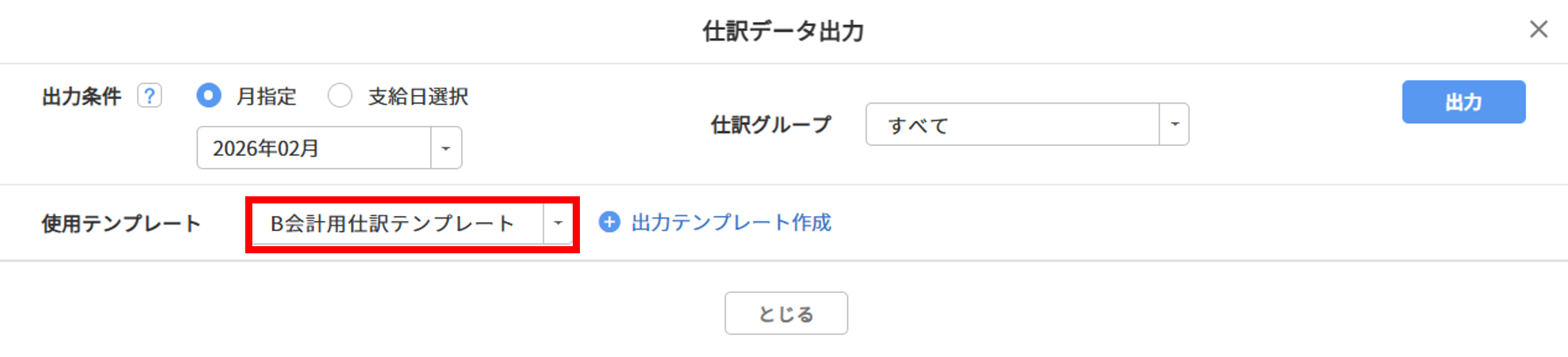Click the 支給日選択 option label text
Viewport: 1568px width, 357px height.
pyautogui.click(x=418, y=97)
